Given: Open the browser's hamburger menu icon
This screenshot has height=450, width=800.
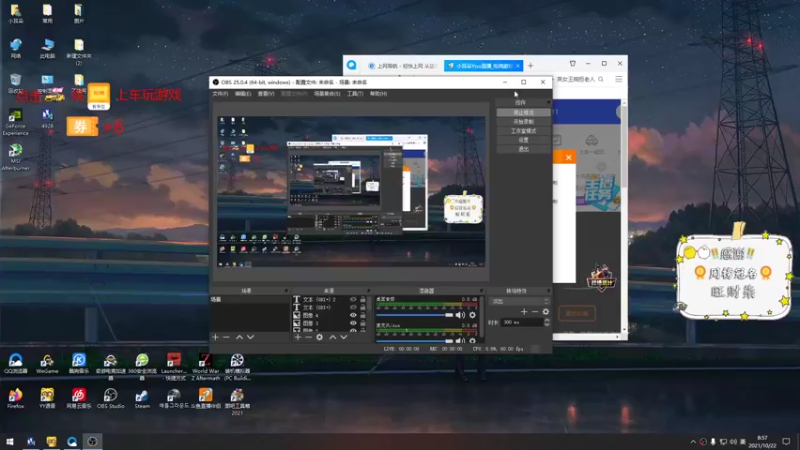Looking at the screenshot, I should (x=619, y=80).
